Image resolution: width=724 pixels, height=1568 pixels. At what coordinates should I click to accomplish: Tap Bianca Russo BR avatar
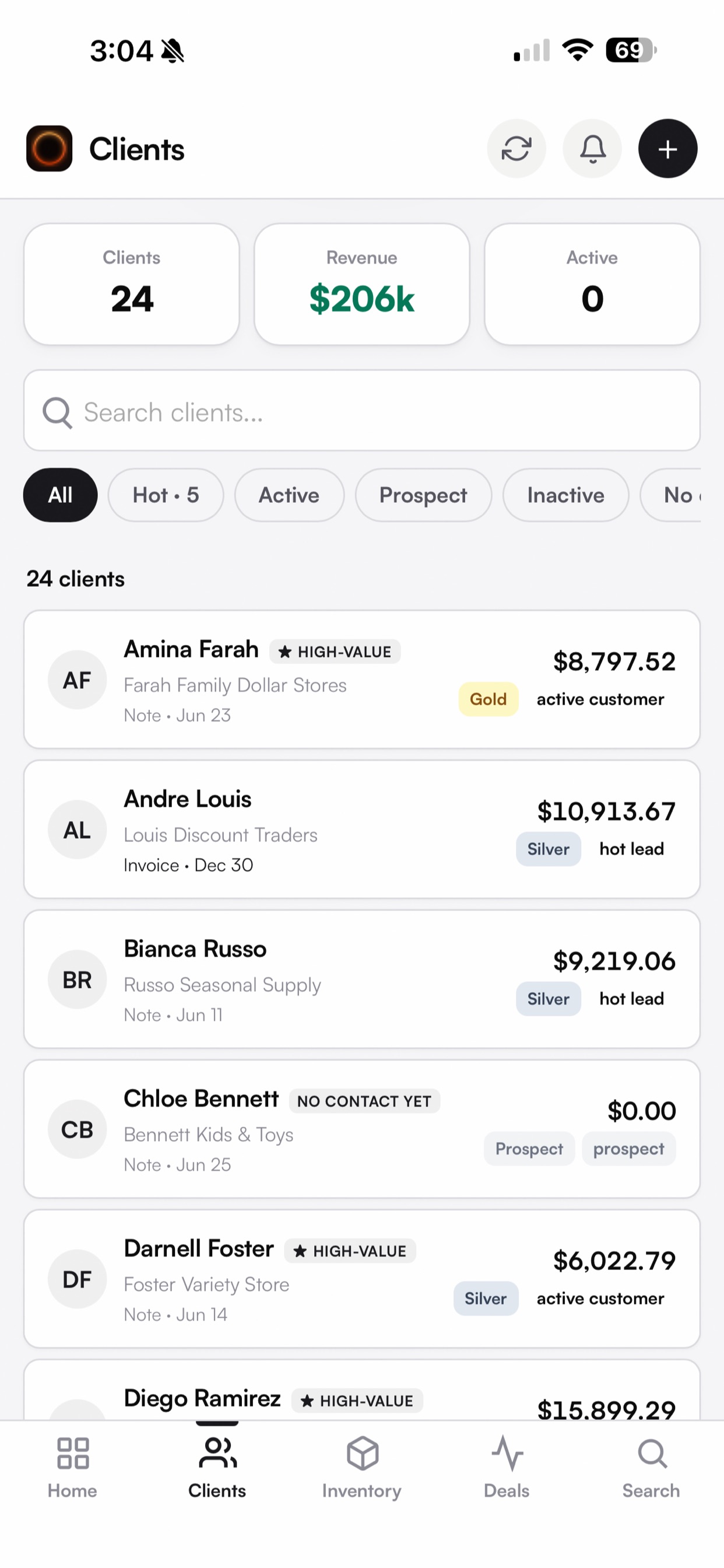tap(78, 979)
